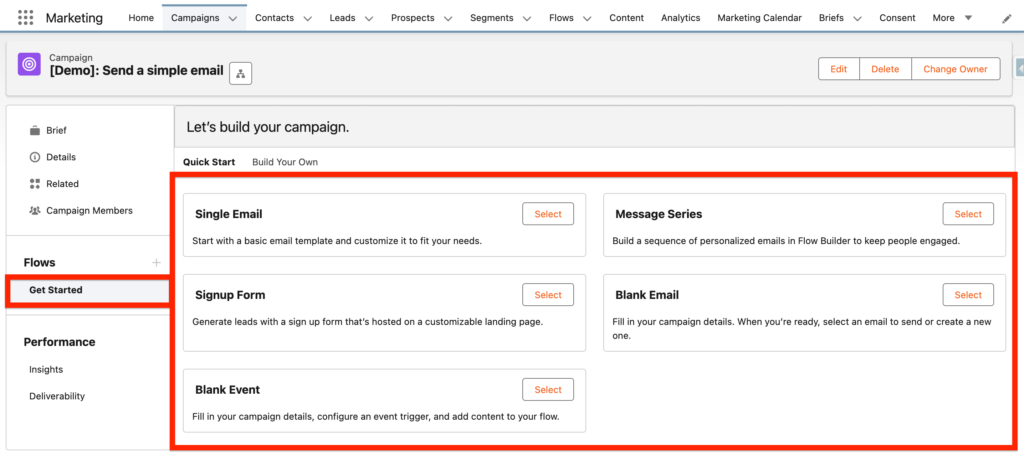
Task: Expand the Segments tab dropdown chevron
Action: pyautogui.click(x=527, y=18)
